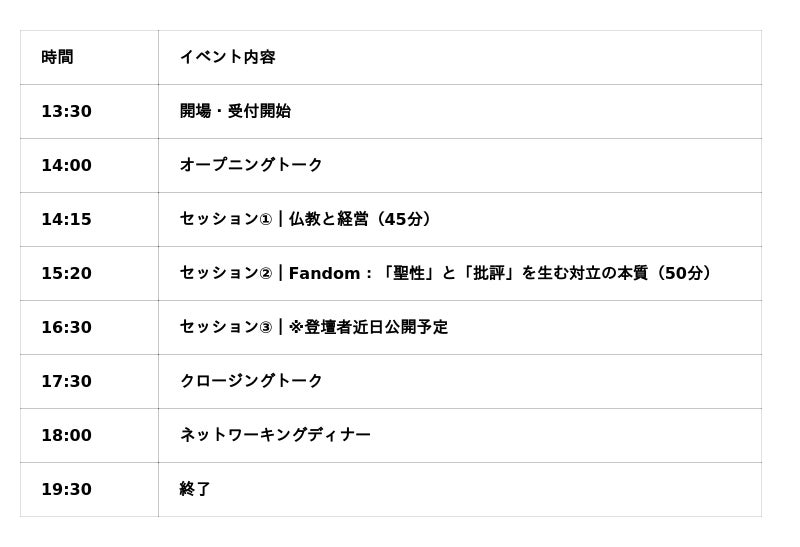Click the クロージングトーク event entry

[251, 381]
